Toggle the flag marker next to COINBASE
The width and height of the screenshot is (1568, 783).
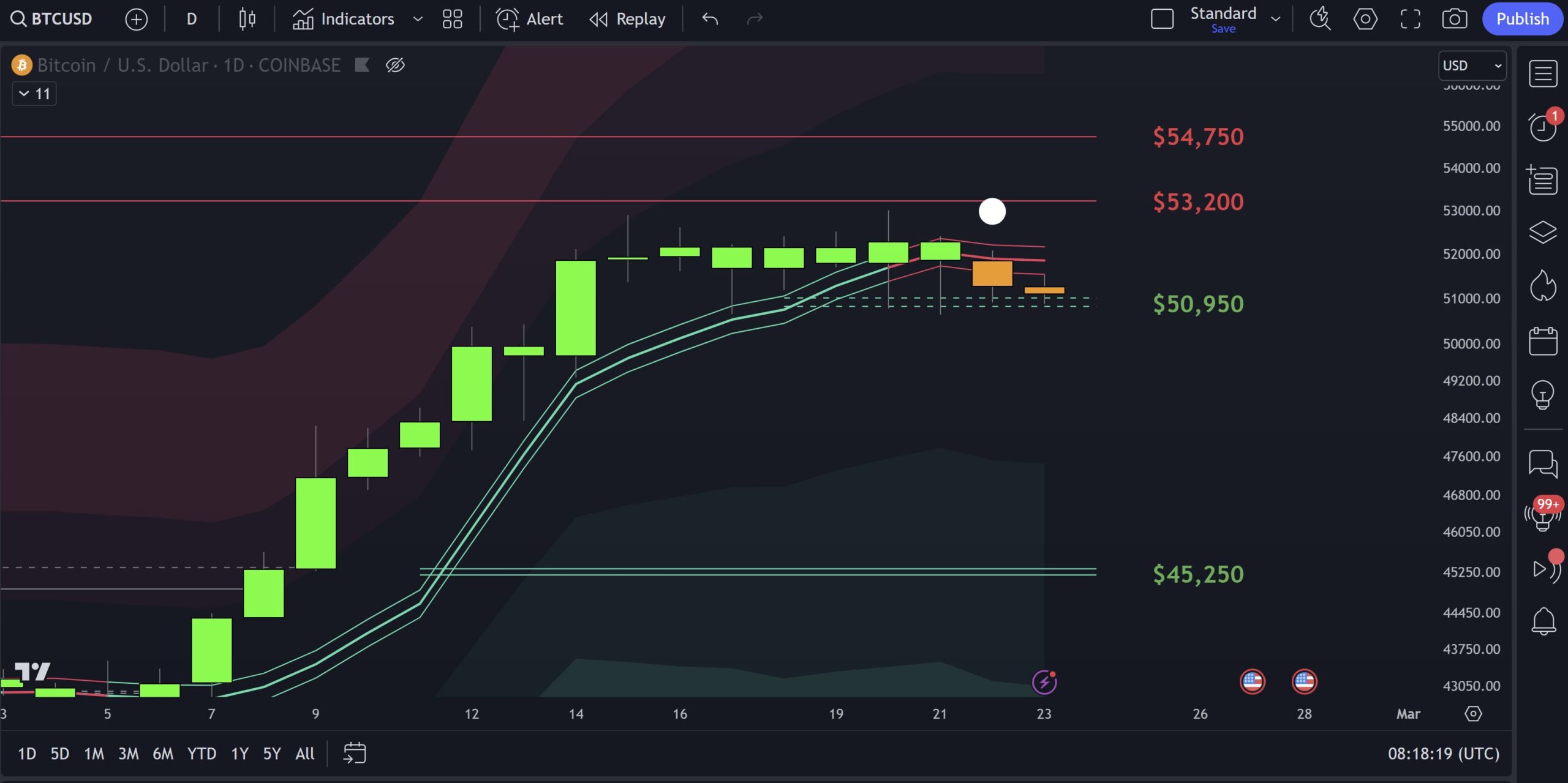362,65
